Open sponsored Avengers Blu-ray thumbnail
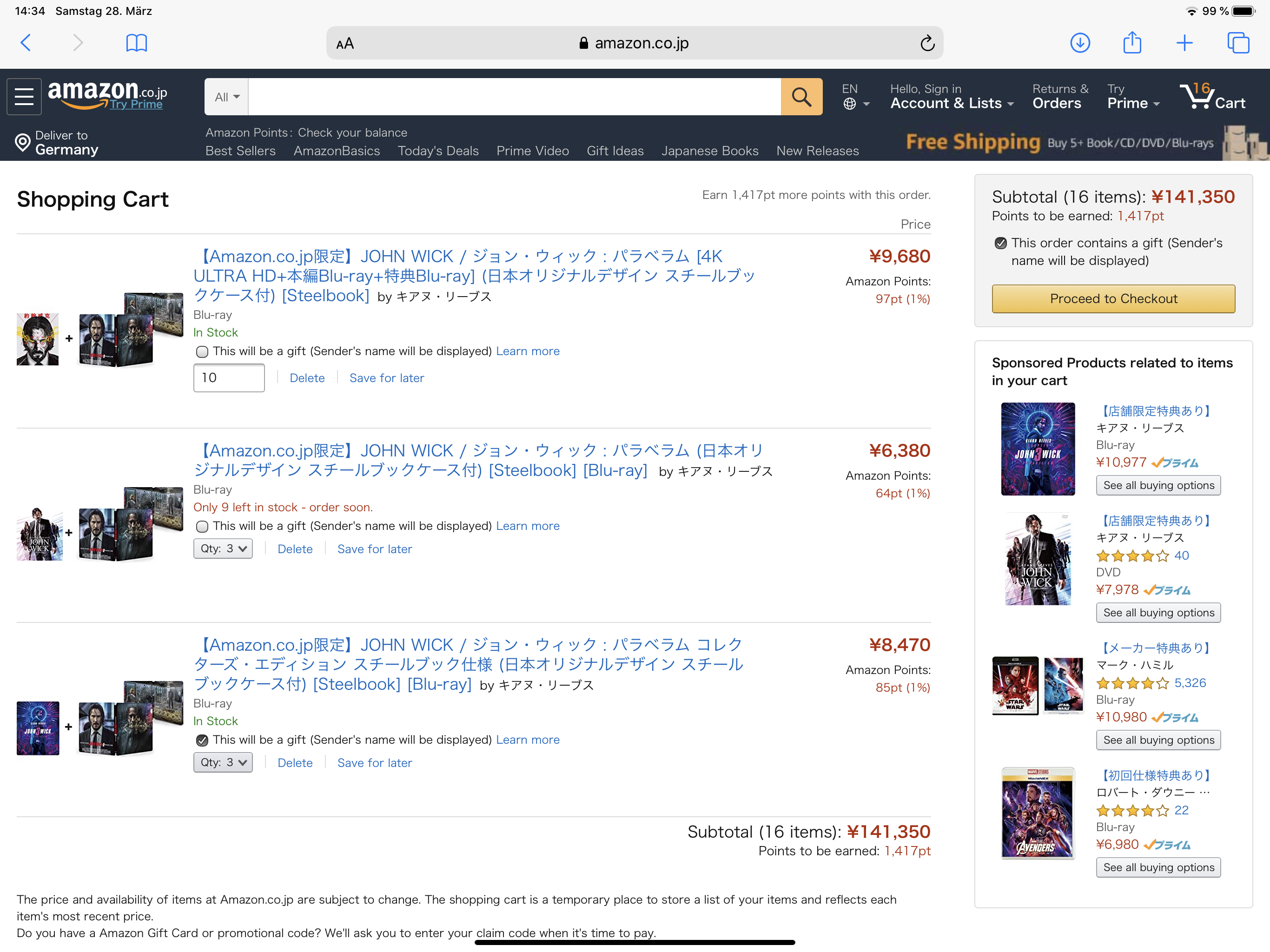Screen dimensions: 1270x952 point(1038,813)
